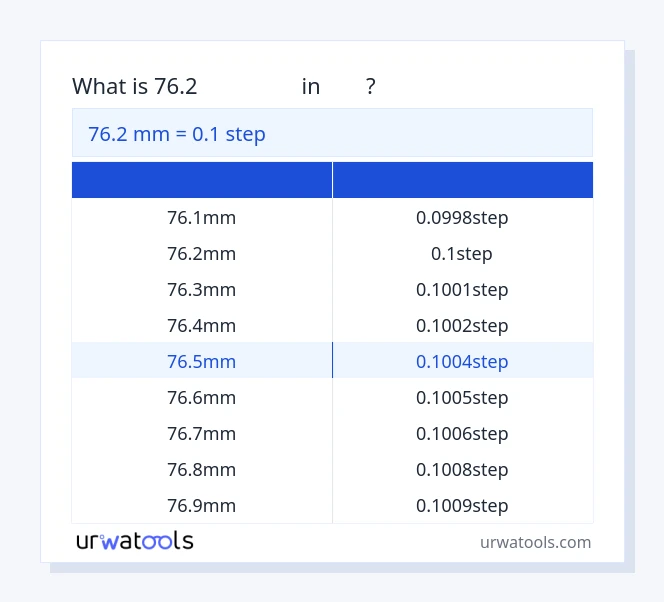Select the 76.7mm table cell
This screenshot has width=664, height=602.
click(202, 433)
